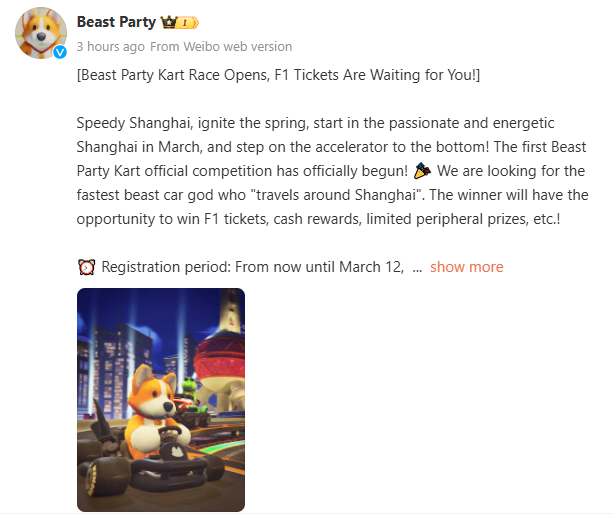This screenshot has width=614, height=522.
Task: Open the Beast Party corgi avatar
Action: click(x=40, y=32)
